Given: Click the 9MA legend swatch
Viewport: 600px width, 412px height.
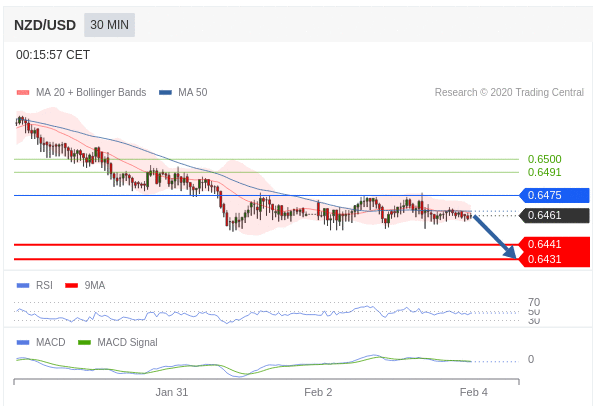Looking at the screenshot, I should (x=72, y=285).
